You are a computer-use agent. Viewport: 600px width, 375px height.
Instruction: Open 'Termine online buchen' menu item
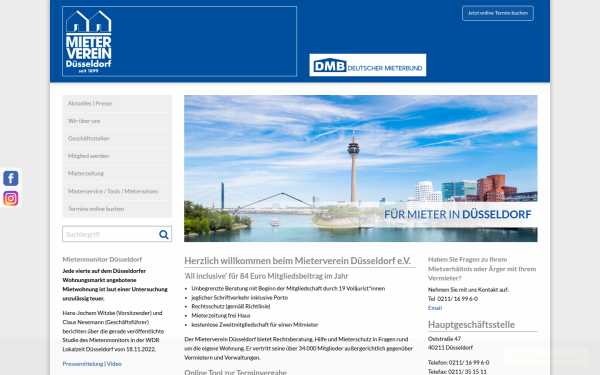(117, 209)
